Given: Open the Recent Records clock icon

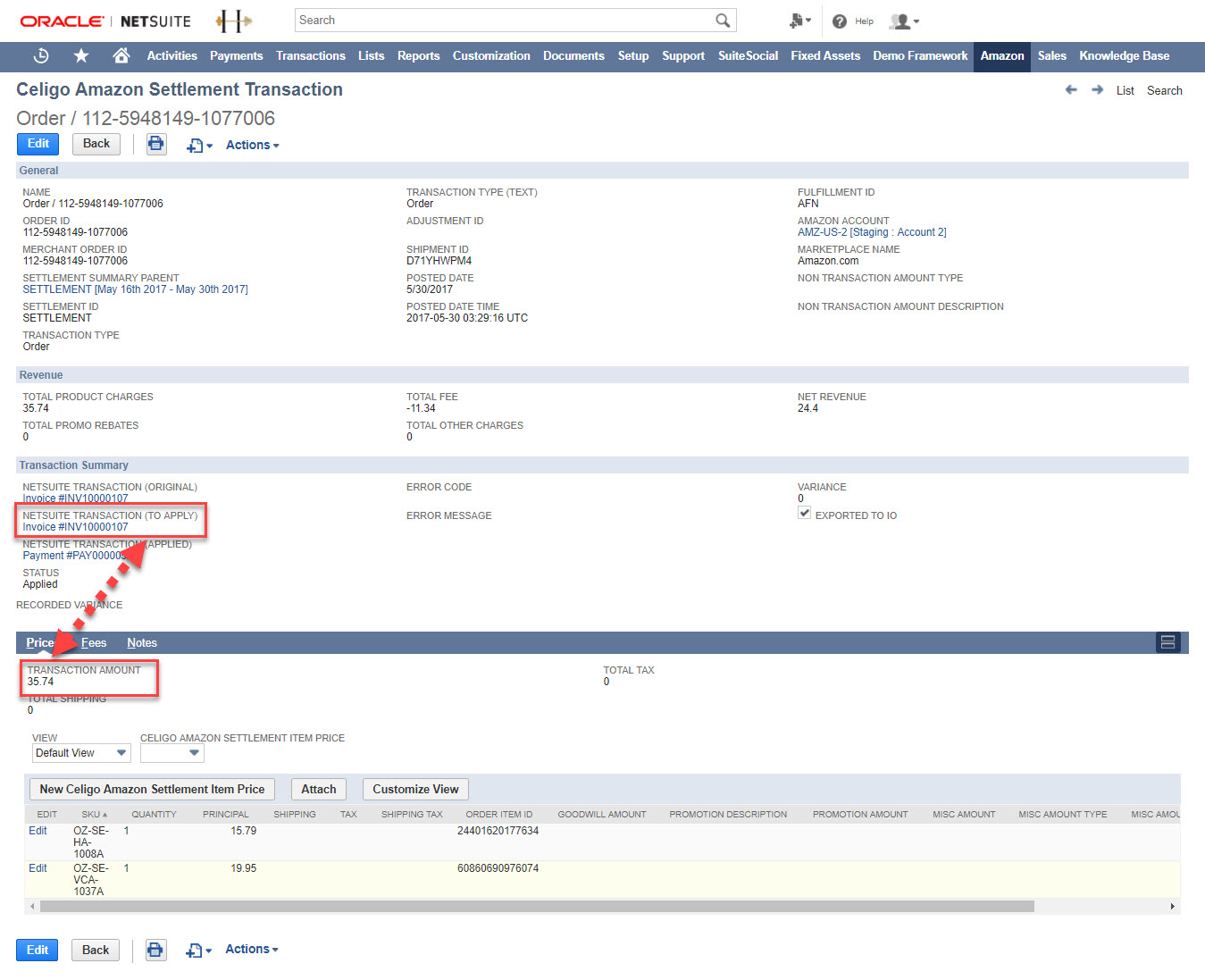Looking at the screenshot, I should (41, 55).
